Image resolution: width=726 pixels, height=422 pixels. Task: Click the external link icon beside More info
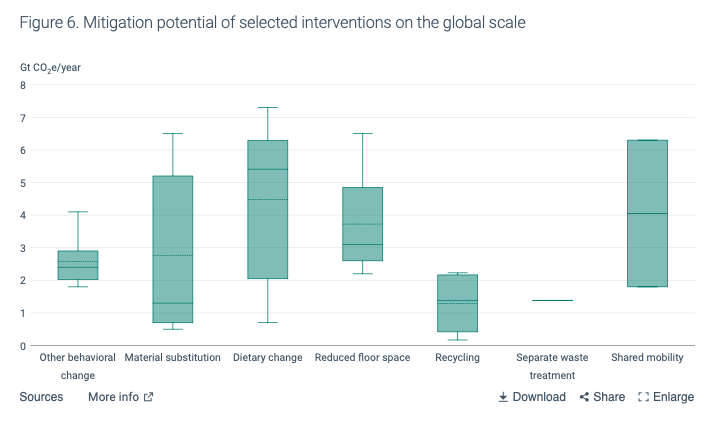pos(149,397)
